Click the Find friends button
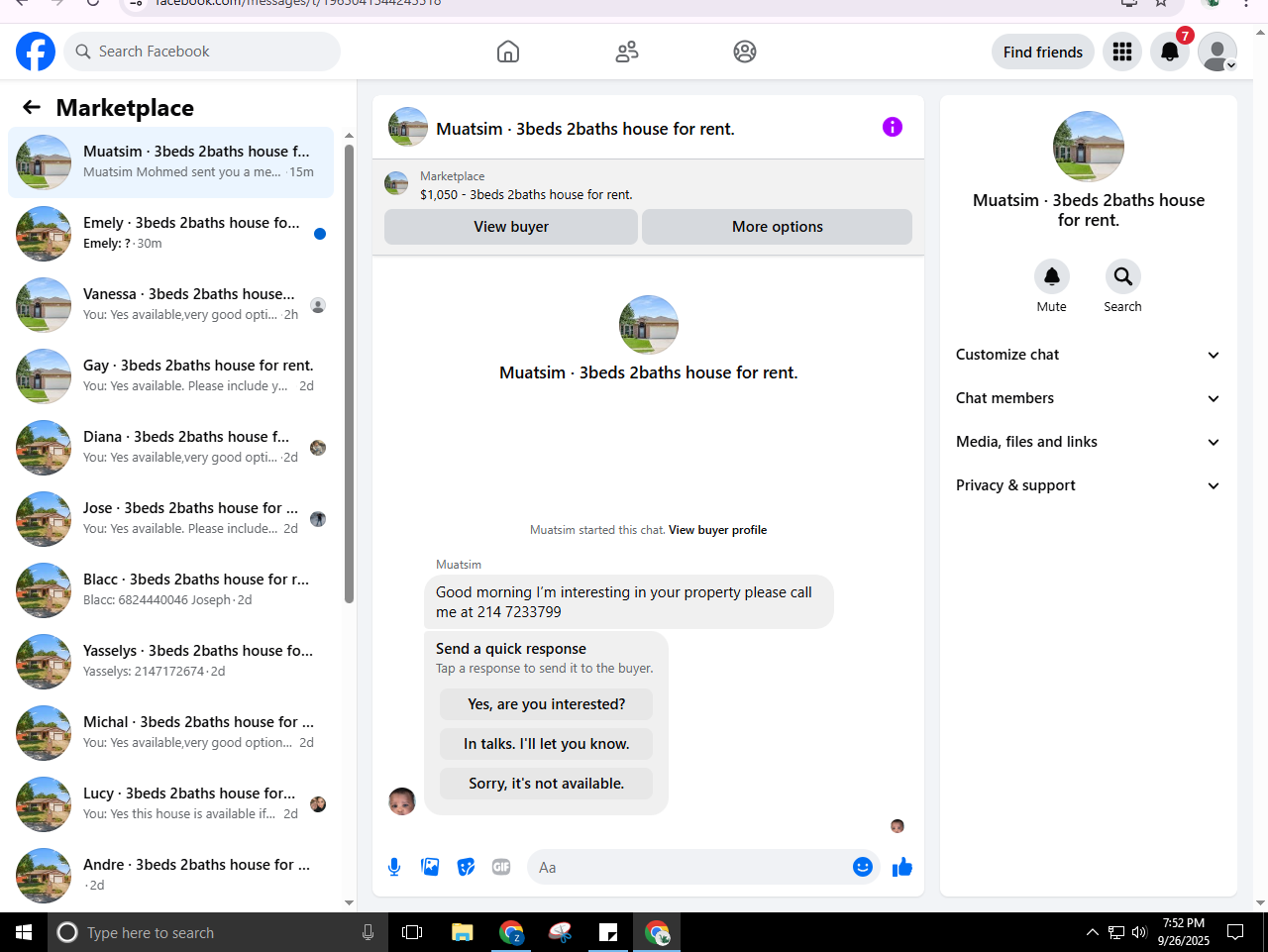The width and height of the screenshot is (1268, 952). 1043,52
